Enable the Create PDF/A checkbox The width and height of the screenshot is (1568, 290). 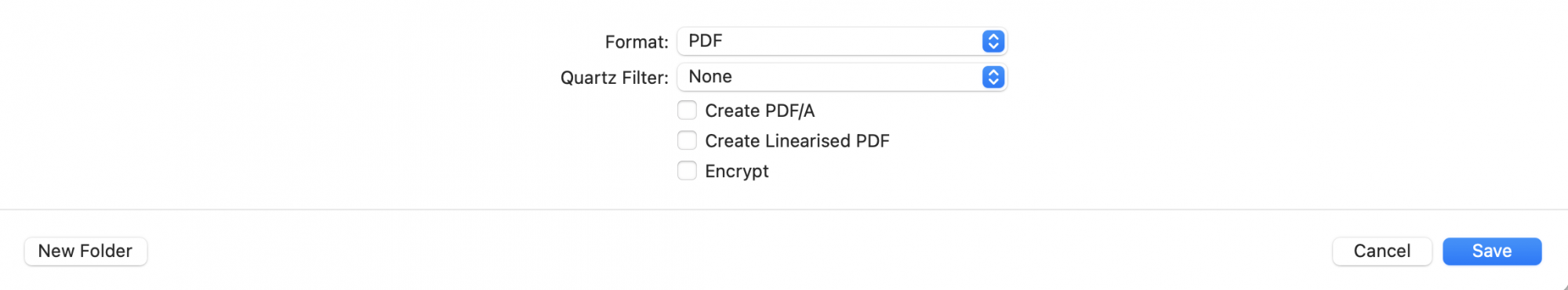tap(687, 111)
